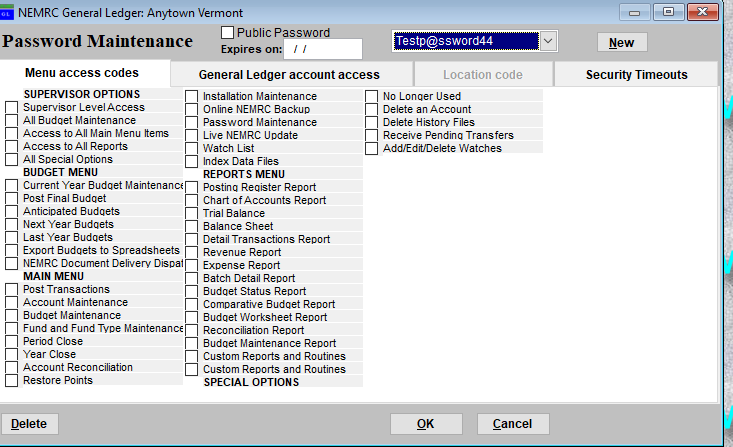Tick Chart of Accounts Report
Image resolution: width=733 pixels, height=447 pixels.
[x=192, y=201]
